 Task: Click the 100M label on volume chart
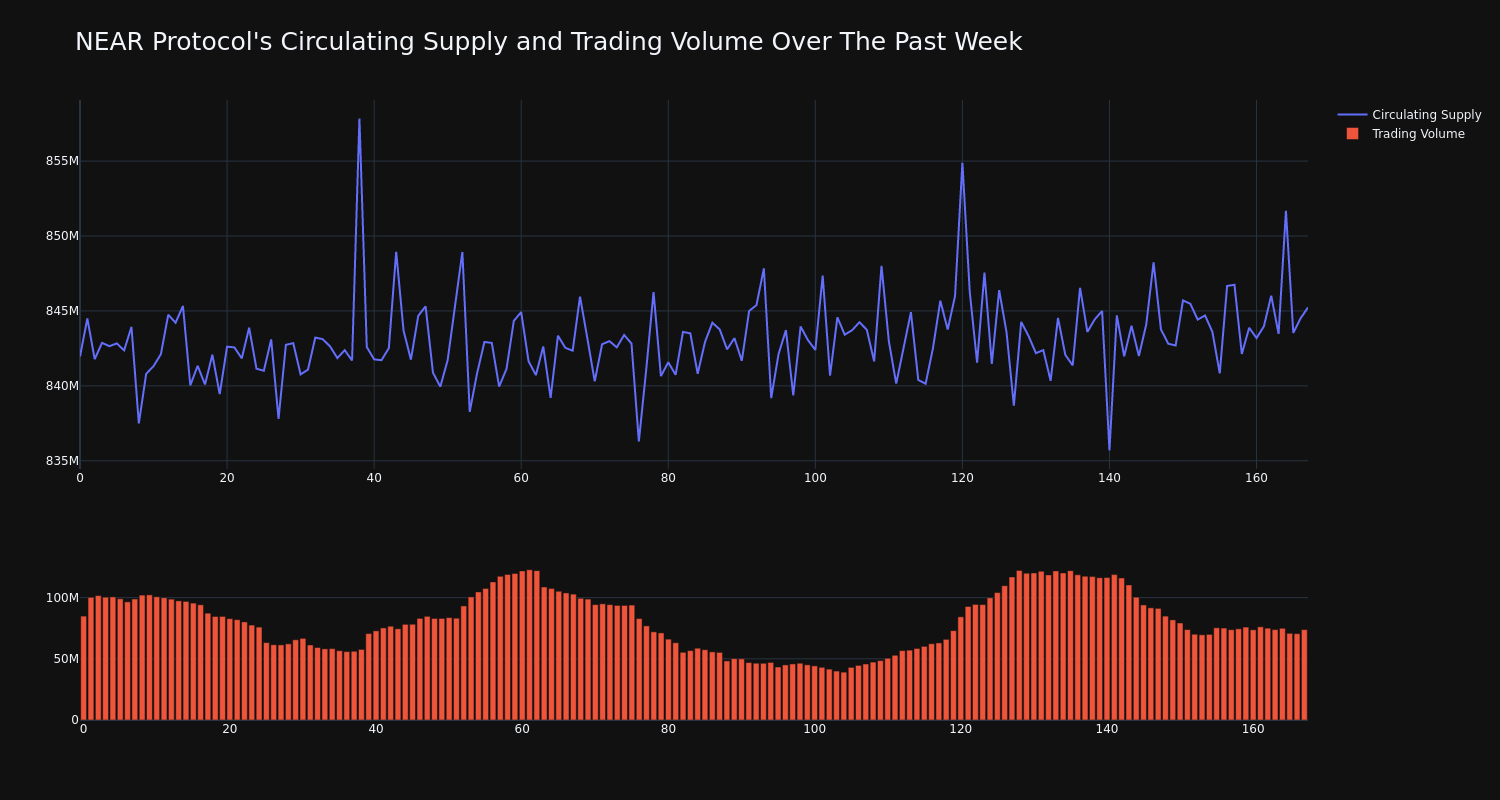[x=62, y=598]
